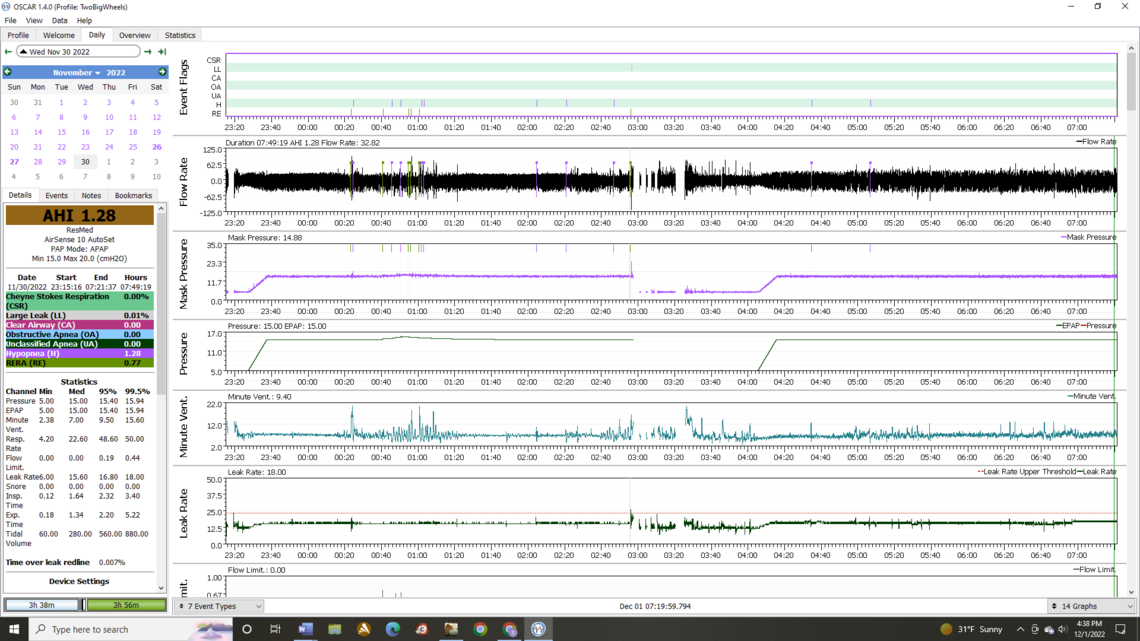Go to previous month in the calendar header

click(x=8, y=72)
